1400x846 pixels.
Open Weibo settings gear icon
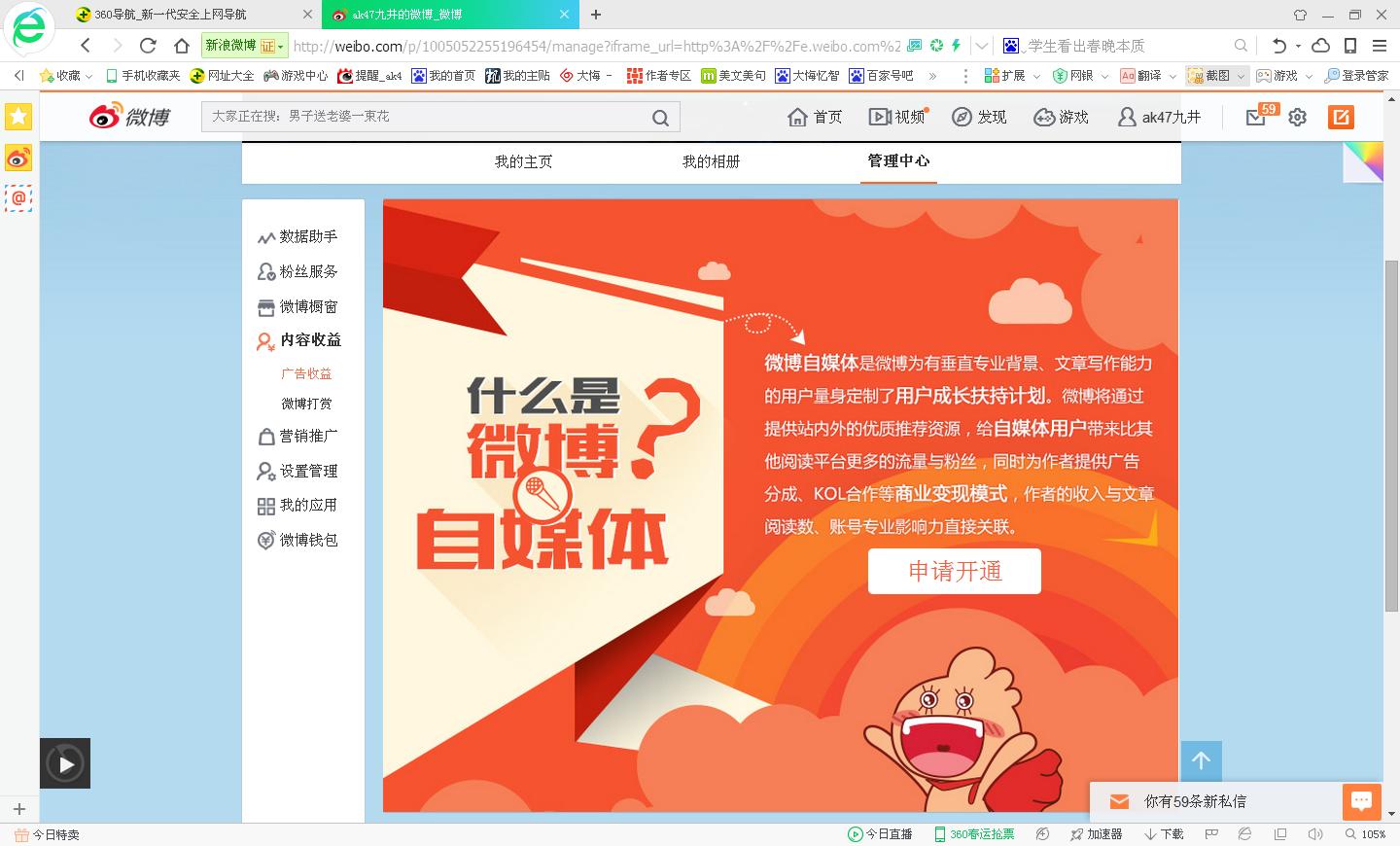tap(1298, 117)
